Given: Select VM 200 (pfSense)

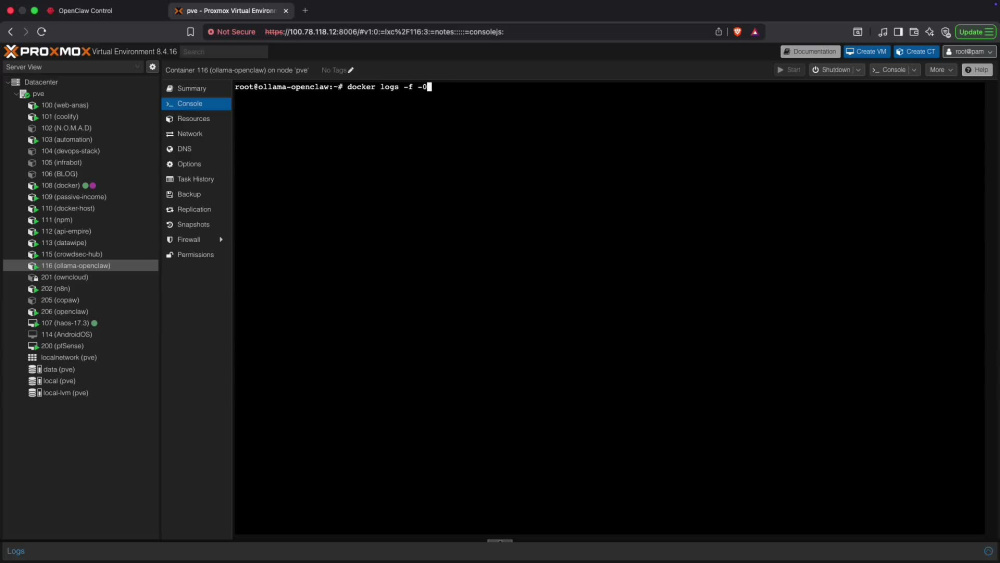Looking at the screenshot, I should point(62,346).
